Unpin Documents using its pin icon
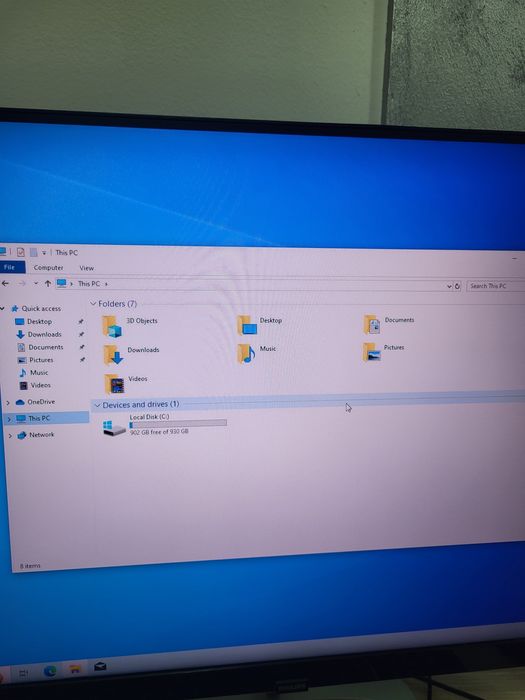Viewport: 525px width, 700px height. coord(82,347)
